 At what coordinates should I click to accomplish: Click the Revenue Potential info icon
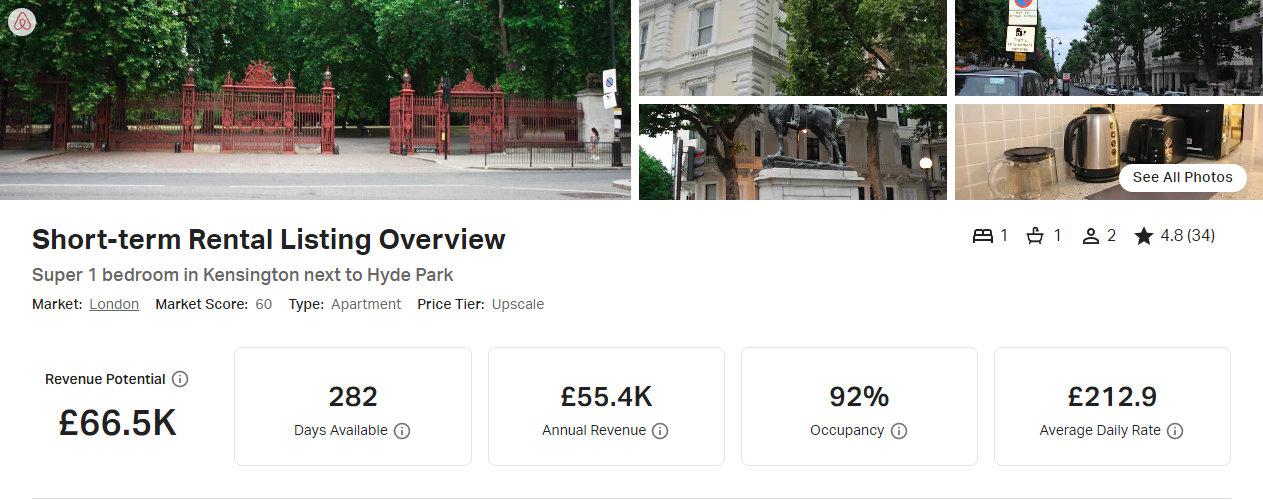coord(180,379)
